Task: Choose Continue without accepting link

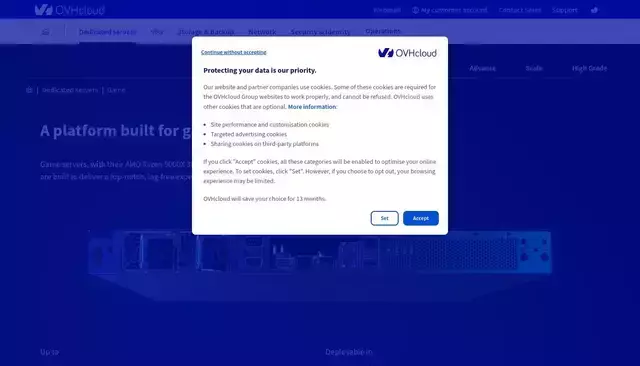Action: [x=233, y=52]
